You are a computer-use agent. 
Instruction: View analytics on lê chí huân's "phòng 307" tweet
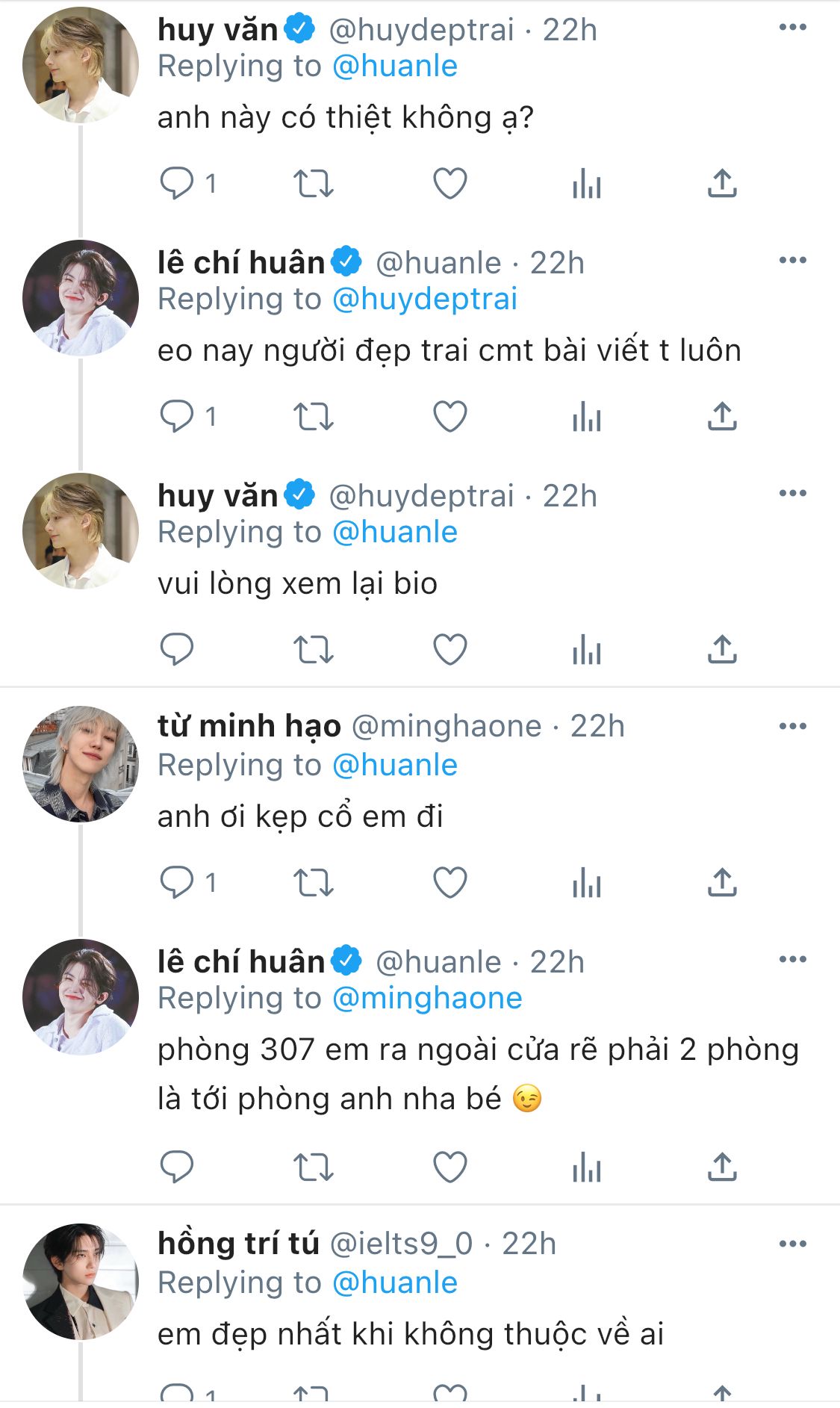click(587, 1166)
